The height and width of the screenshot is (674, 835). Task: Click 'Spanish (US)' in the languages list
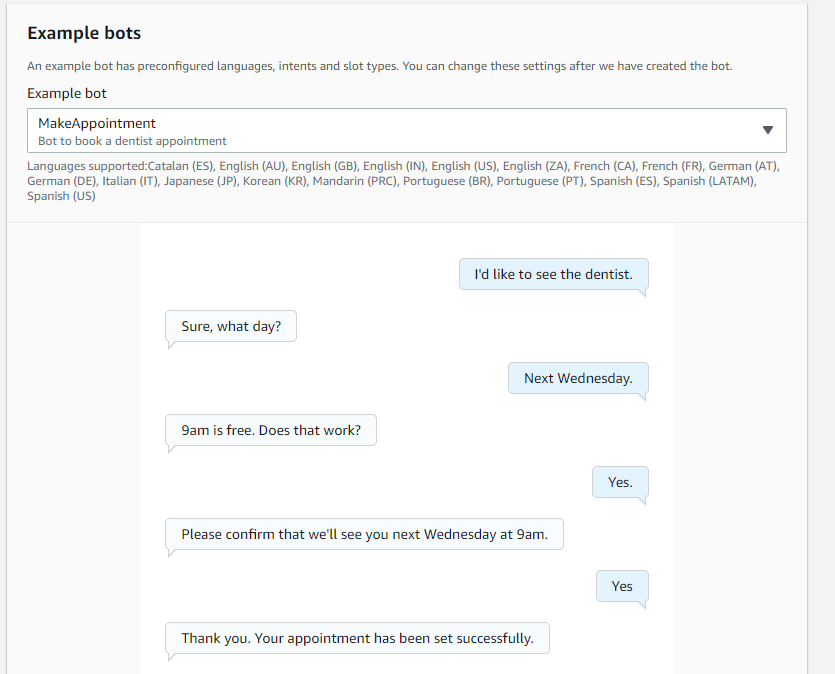coord(62,196)
